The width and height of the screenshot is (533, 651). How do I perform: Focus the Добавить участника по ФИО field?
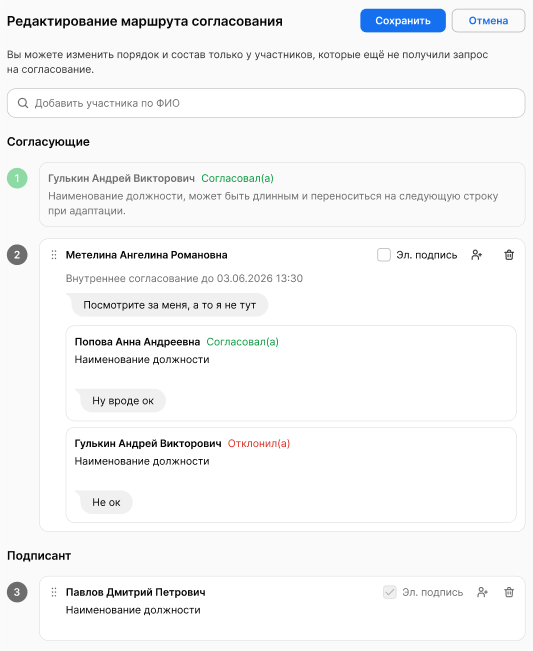click(266, 103)
